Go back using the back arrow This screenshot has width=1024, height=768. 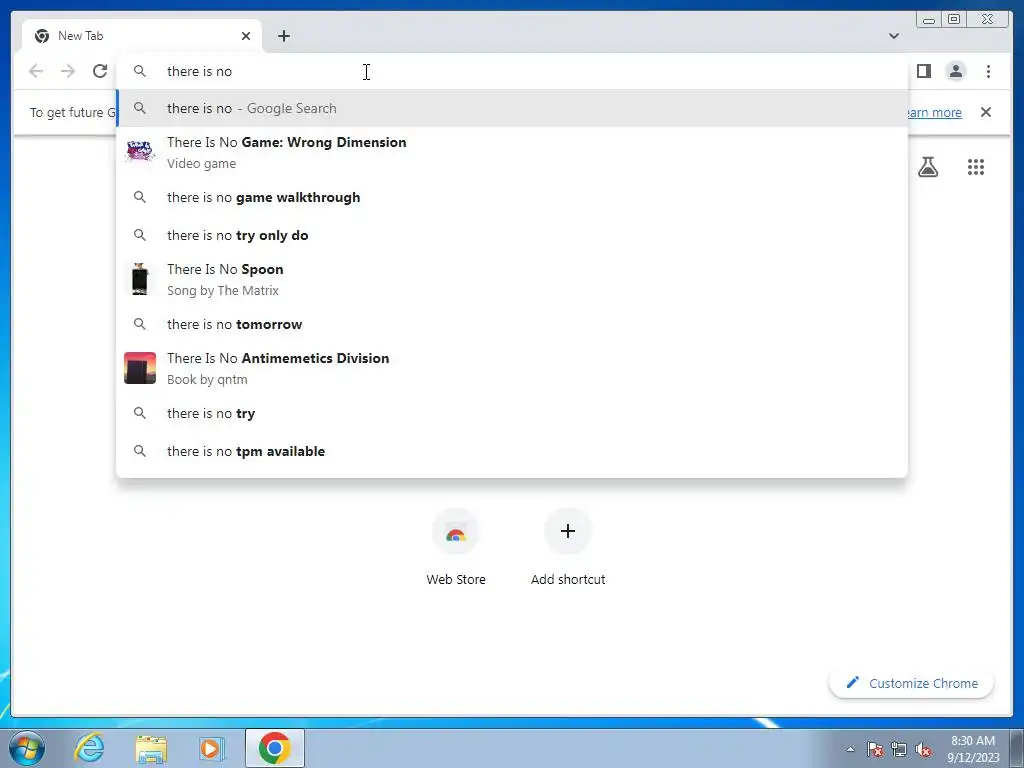pyautogui.click(x=36, y=71)
